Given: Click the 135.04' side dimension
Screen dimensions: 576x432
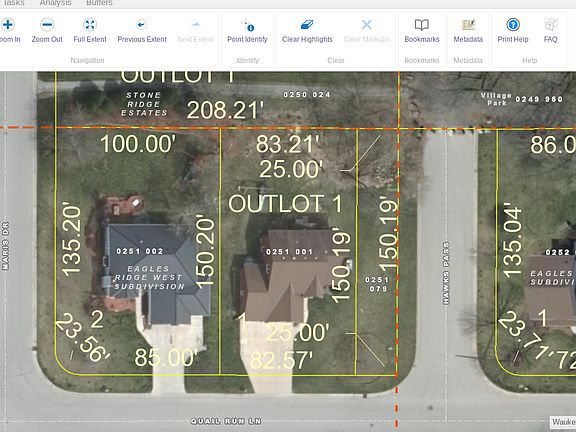Looking at the screenshot, I should click(512, 240).
